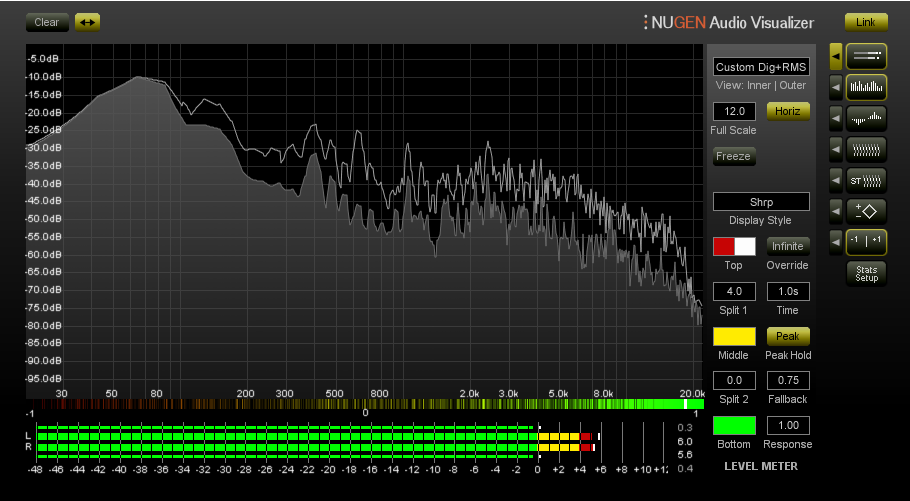Select the spectrum analyzer bars view icon

click(866, 88)
